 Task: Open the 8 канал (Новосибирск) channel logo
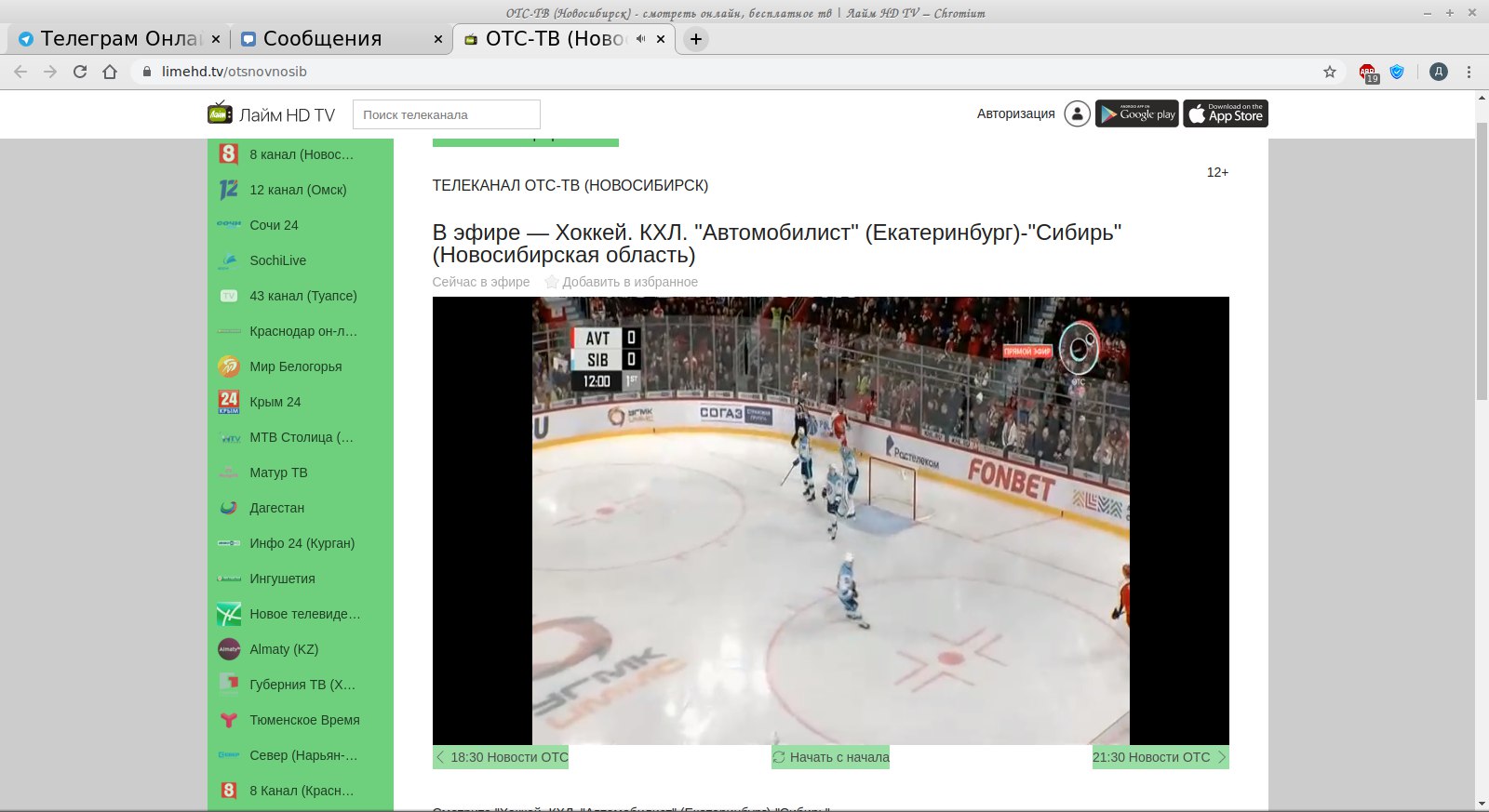pos(229,154)
